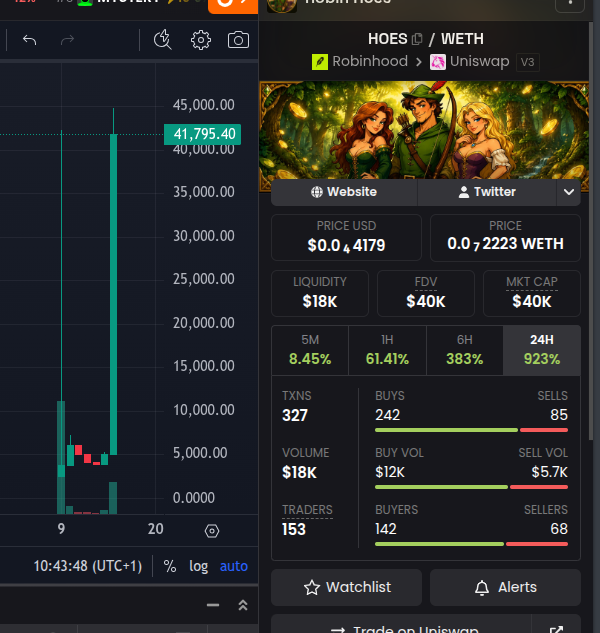Click Trade on Uniswap button
This screenshot has width=600, height=633.
[x=401, y=626]
